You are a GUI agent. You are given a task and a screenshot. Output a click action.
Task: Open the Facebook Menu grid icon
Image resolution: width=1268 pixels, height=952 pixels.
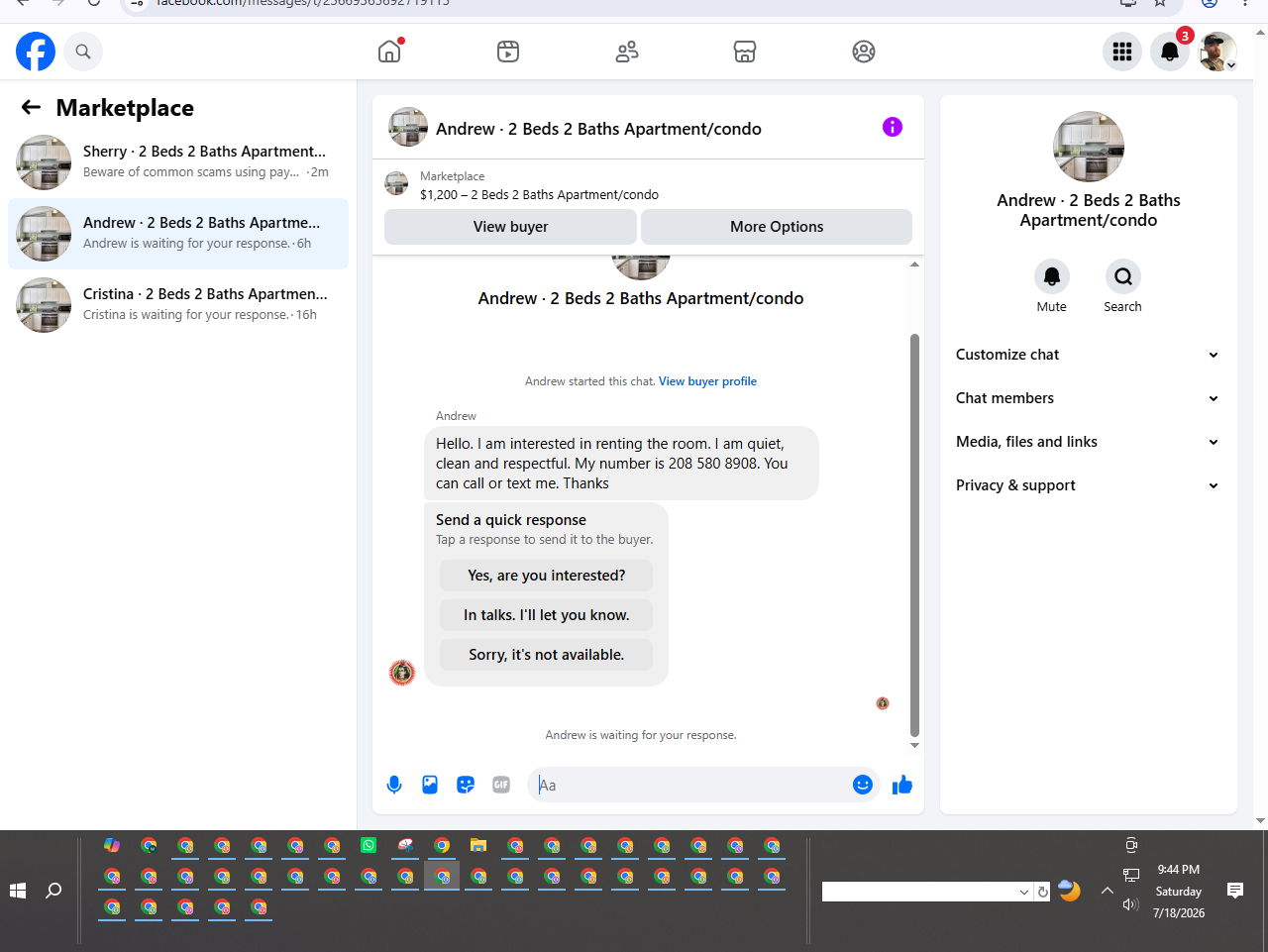pyautogui.click(x=1122, y=52)
